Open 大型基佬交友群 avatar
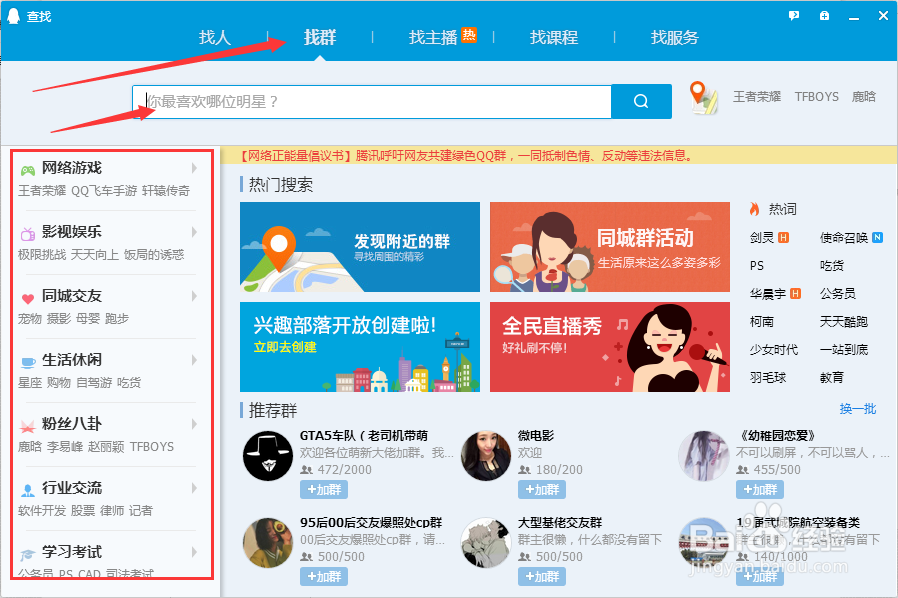 [486, 543]
